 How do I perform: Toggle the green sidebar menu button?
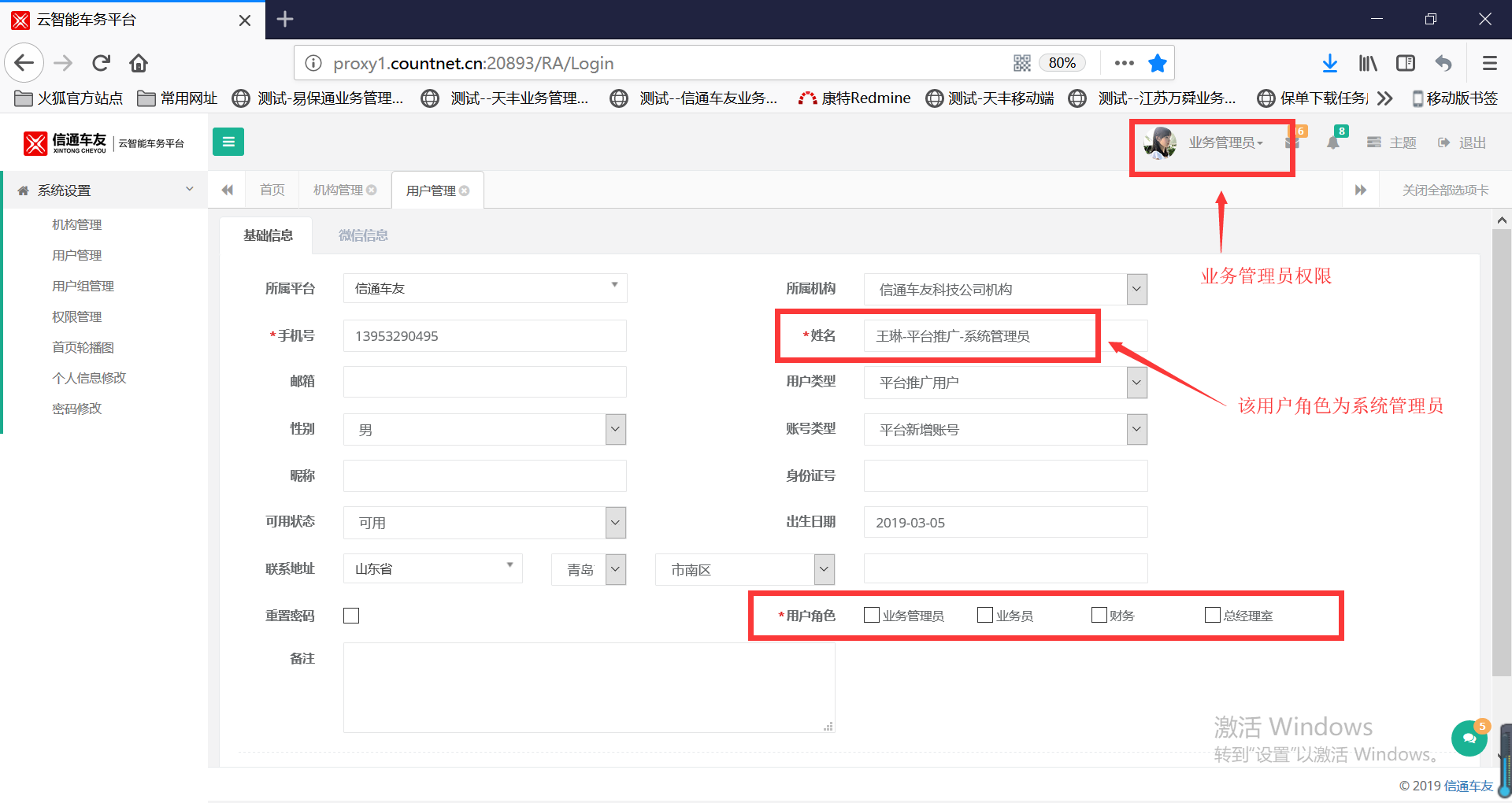(x=228, y=142)
